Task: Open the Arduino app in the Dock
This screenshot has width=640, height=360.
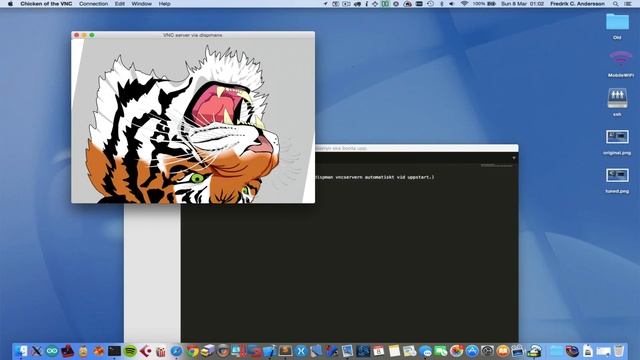Action: [x=52, y=351]
